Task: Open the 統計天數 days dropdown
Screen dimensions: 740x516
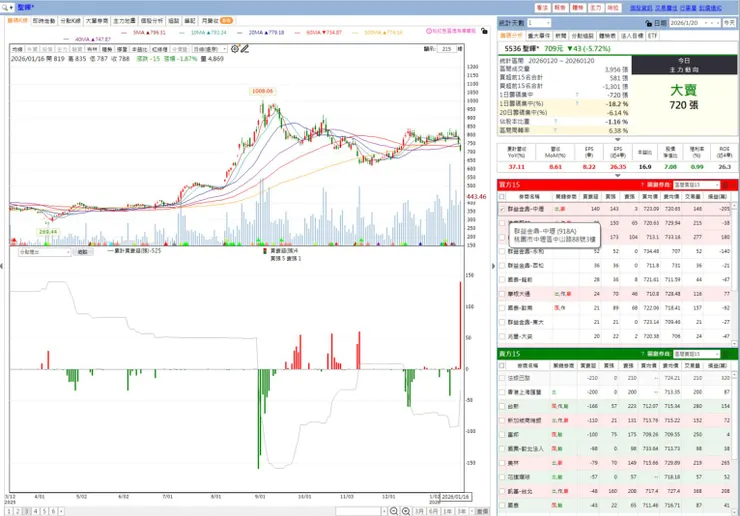Action: click(x=539, y=23)
